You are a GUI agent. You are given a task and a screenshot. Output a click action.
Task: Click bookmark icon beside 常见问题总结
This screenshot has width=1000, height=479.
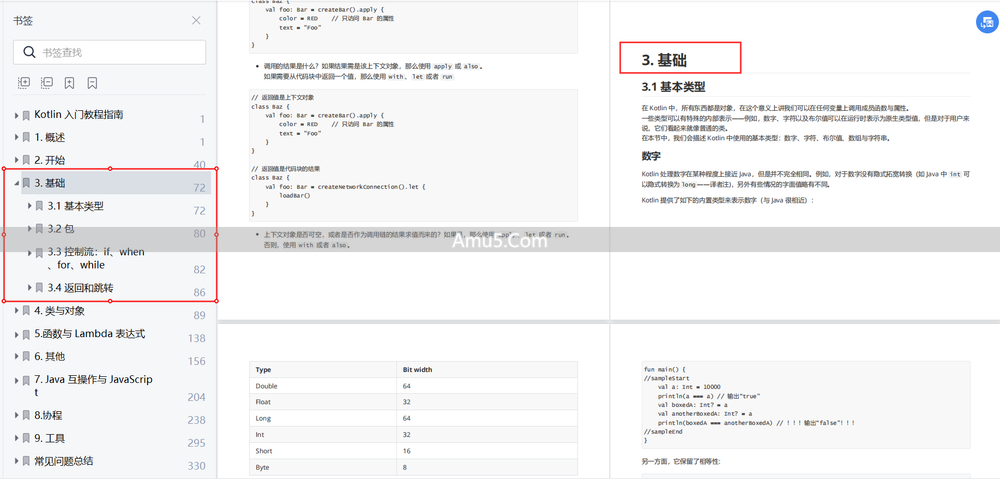click(26, 461)
